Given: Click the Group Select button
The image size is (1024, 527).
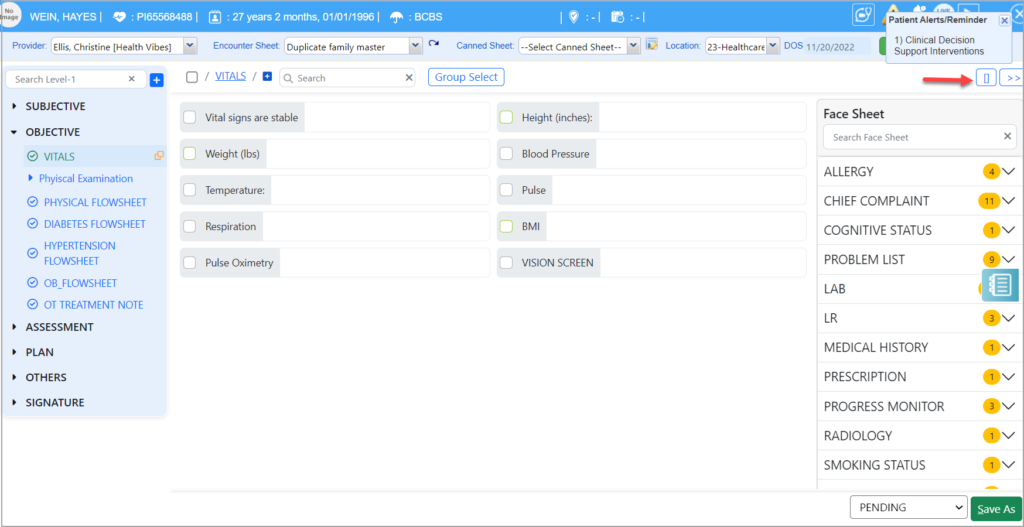Looking at the screenshot, I should tap(466, 77).
